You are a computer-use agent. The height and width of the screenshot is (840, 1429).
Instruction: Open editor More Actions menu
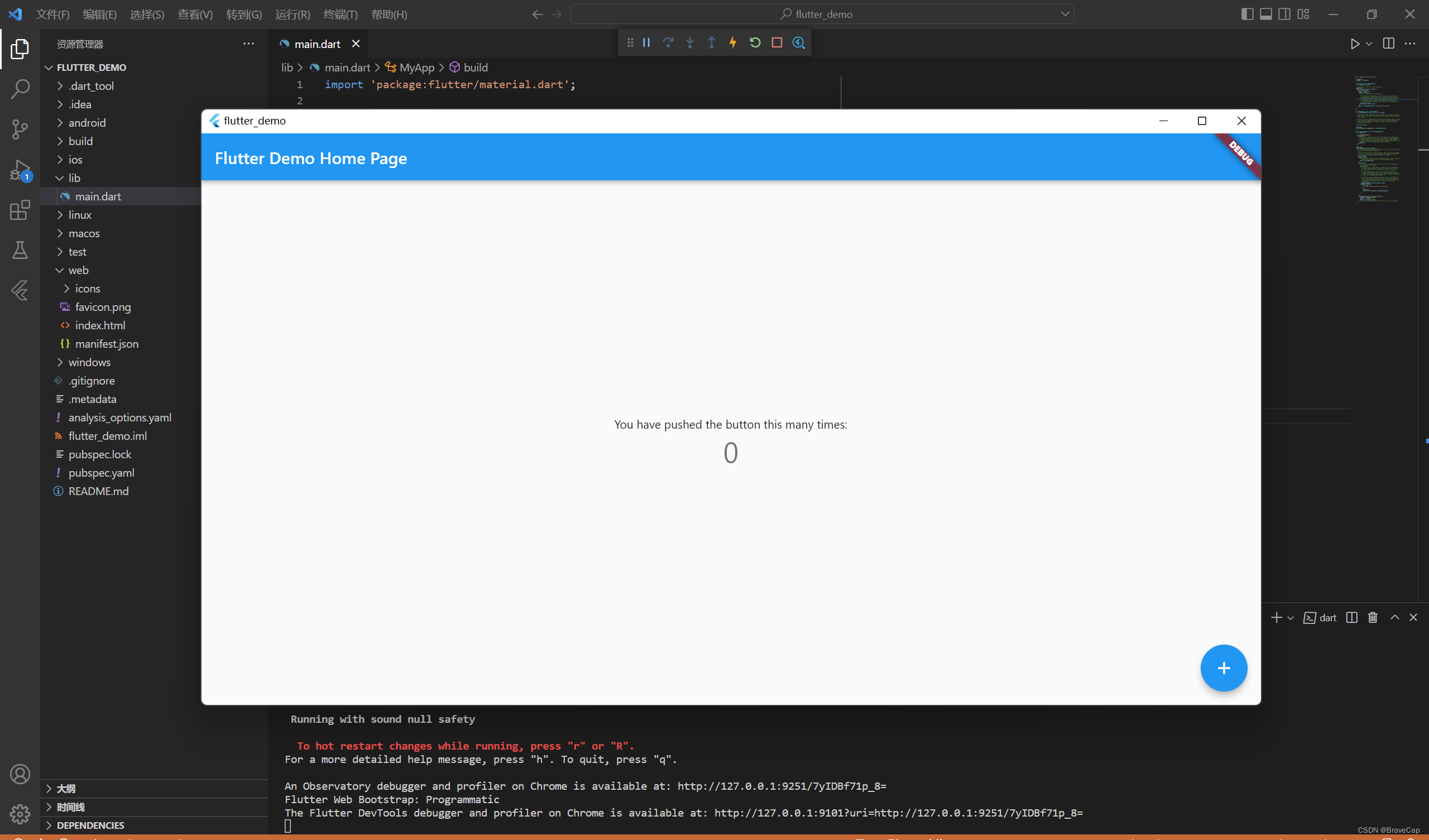(1410, 44)
